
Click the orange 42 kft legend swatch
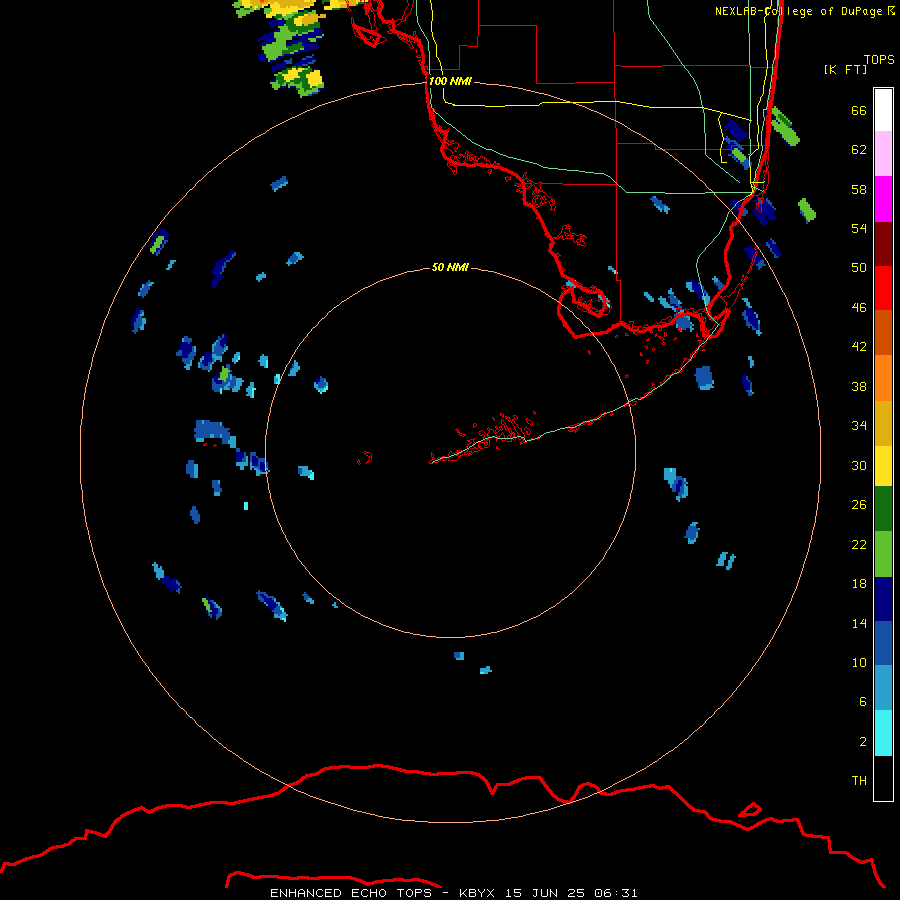pos(883,377)
